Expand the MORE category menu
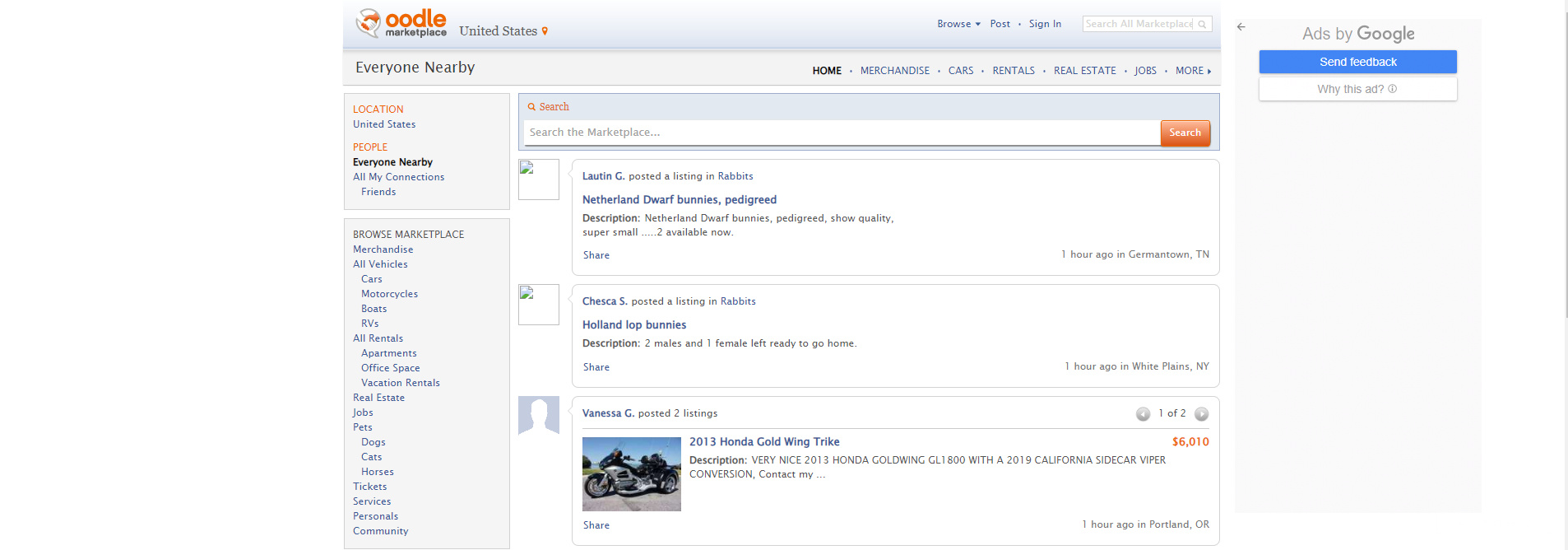This screenshot has width=1568, height=550. tap(1193, 71)
